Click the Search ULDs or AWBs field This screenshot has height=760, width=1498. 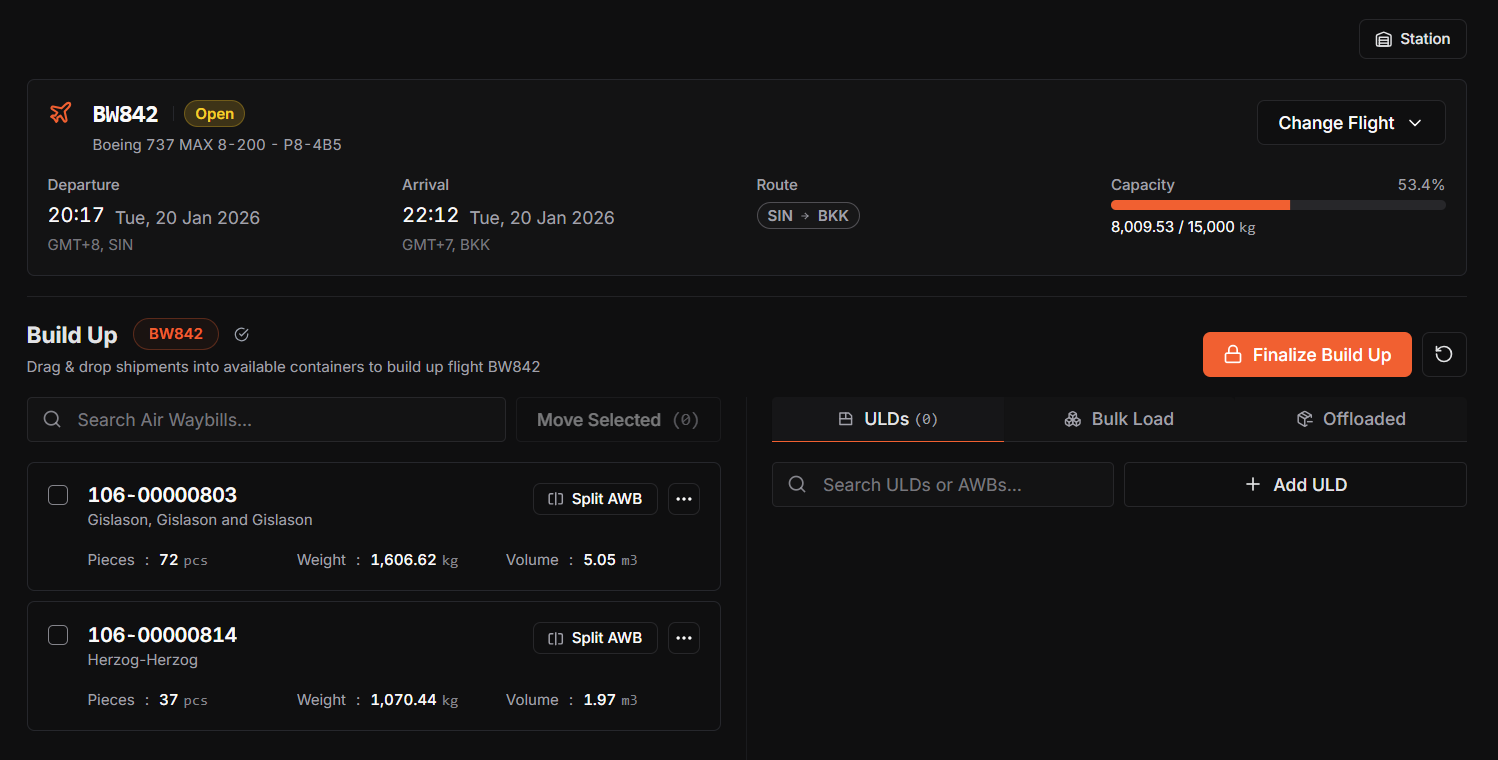point(941,484)
